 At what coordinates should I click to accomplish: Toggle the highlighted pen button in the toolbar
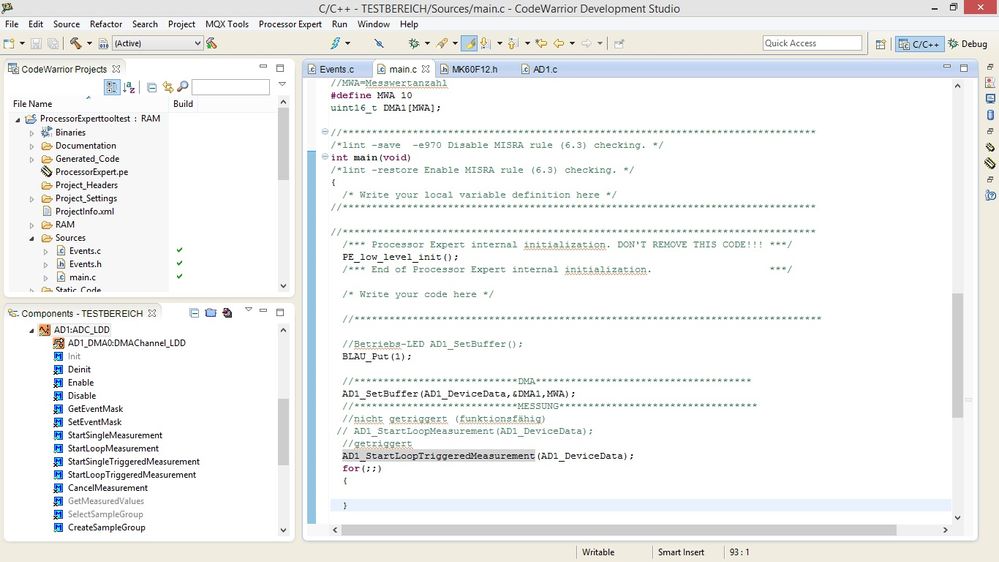coord(469,43)
